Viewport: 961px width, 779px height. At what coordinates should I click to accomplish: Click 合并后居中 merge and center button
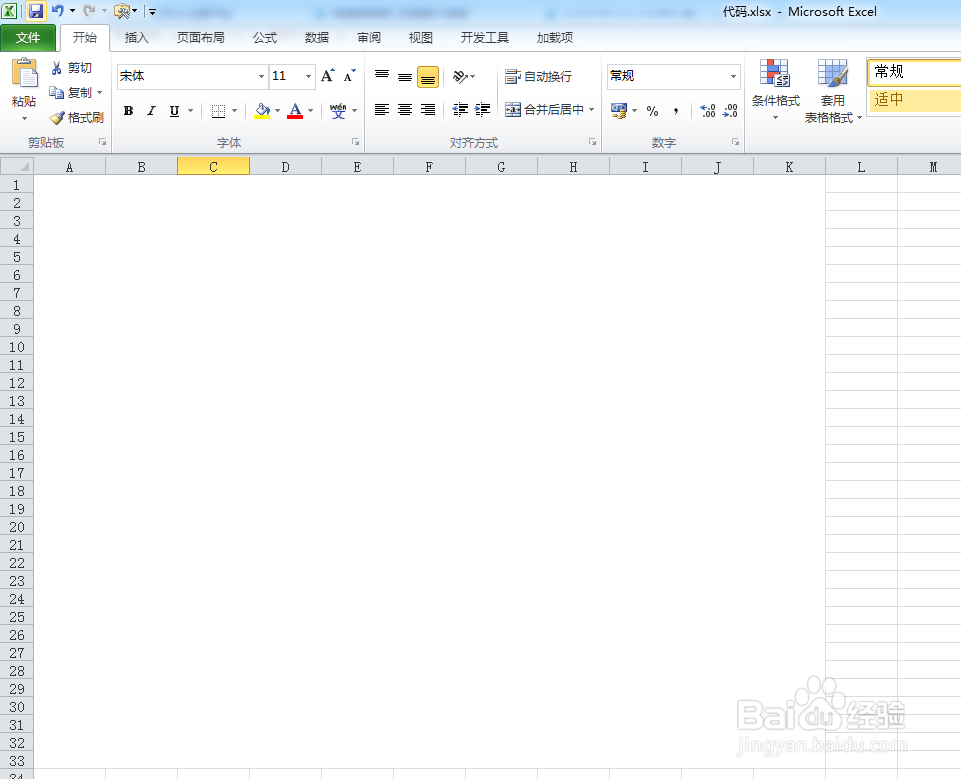click(x=544, y=110)
